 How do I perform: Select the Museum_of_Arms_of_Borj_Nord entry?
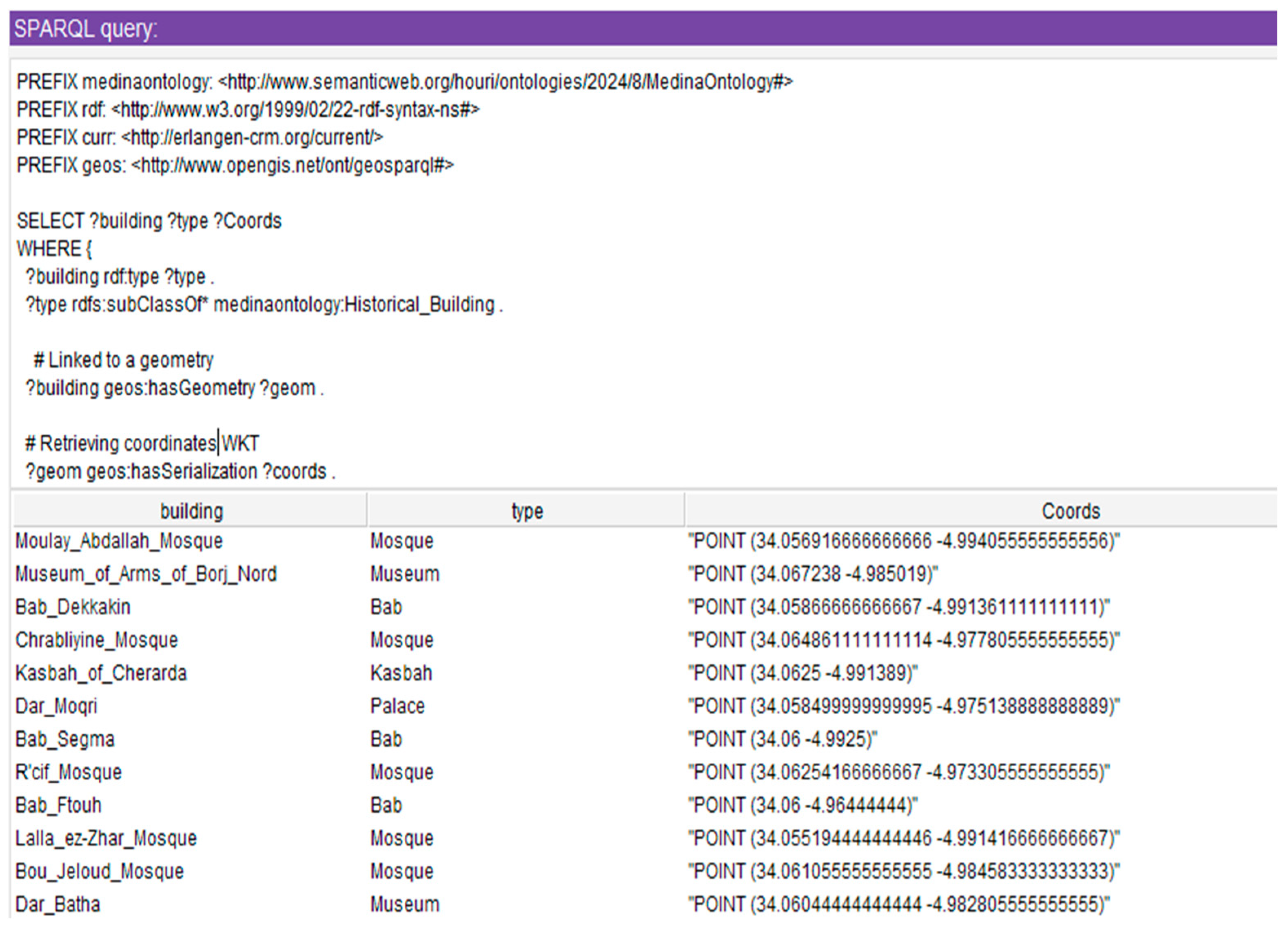click(x=145, y=574)
